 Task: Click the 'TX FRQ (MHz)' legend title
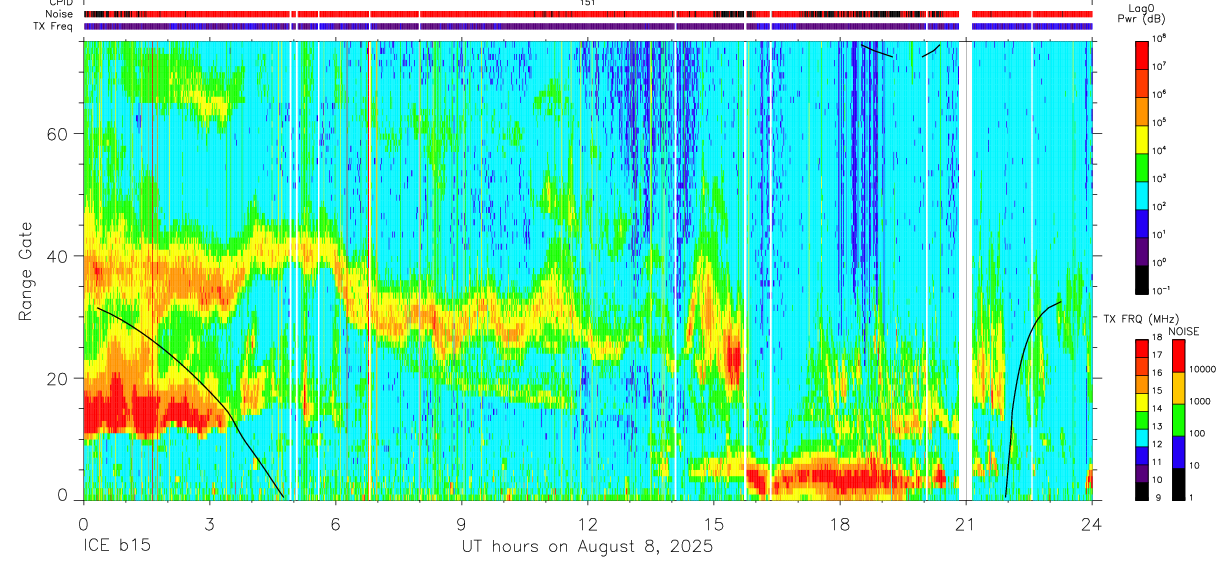point(1141,319)
